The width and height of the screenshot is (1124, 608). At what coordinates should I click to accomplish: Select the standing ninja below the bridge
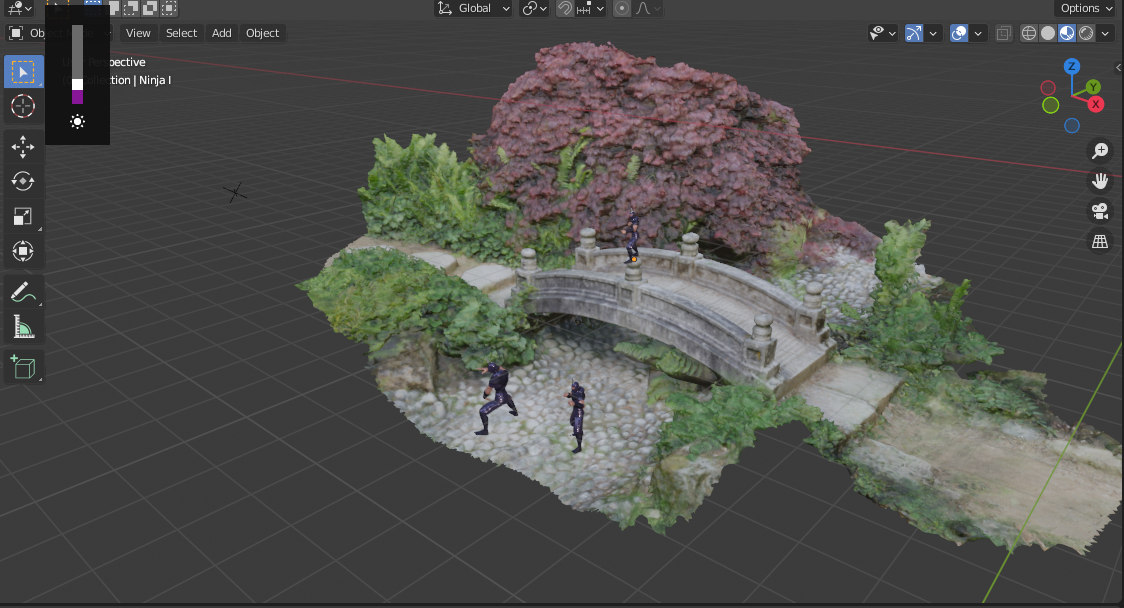point(576,416)
